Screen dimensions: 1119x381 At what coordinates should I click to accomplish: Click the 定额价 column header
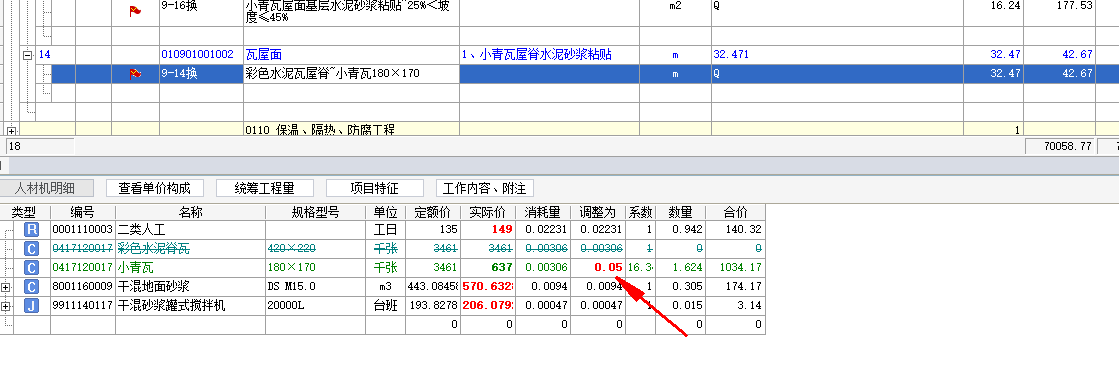(x=433, y=212)
